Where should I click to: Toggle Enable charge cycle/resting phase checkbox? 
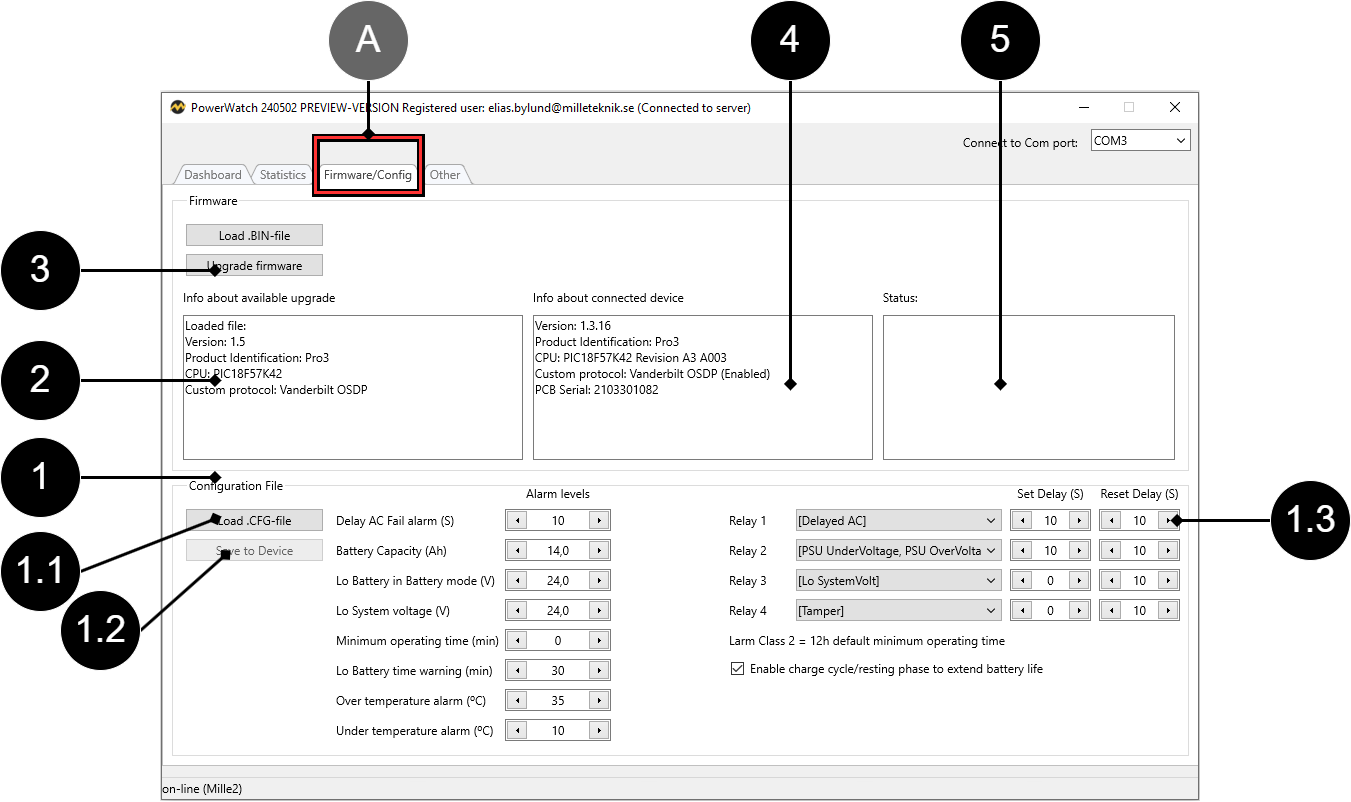(x=738, y=669)
